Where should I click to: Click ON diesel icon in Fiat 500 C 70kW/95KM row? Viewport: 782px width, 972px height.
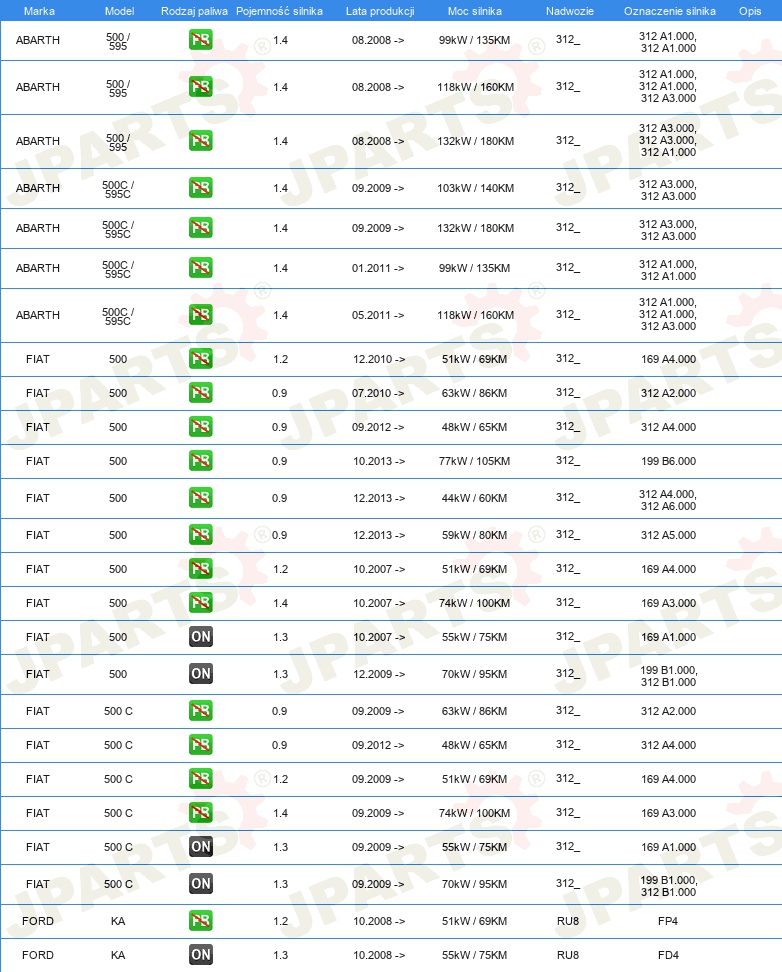(x=200, y=884)
